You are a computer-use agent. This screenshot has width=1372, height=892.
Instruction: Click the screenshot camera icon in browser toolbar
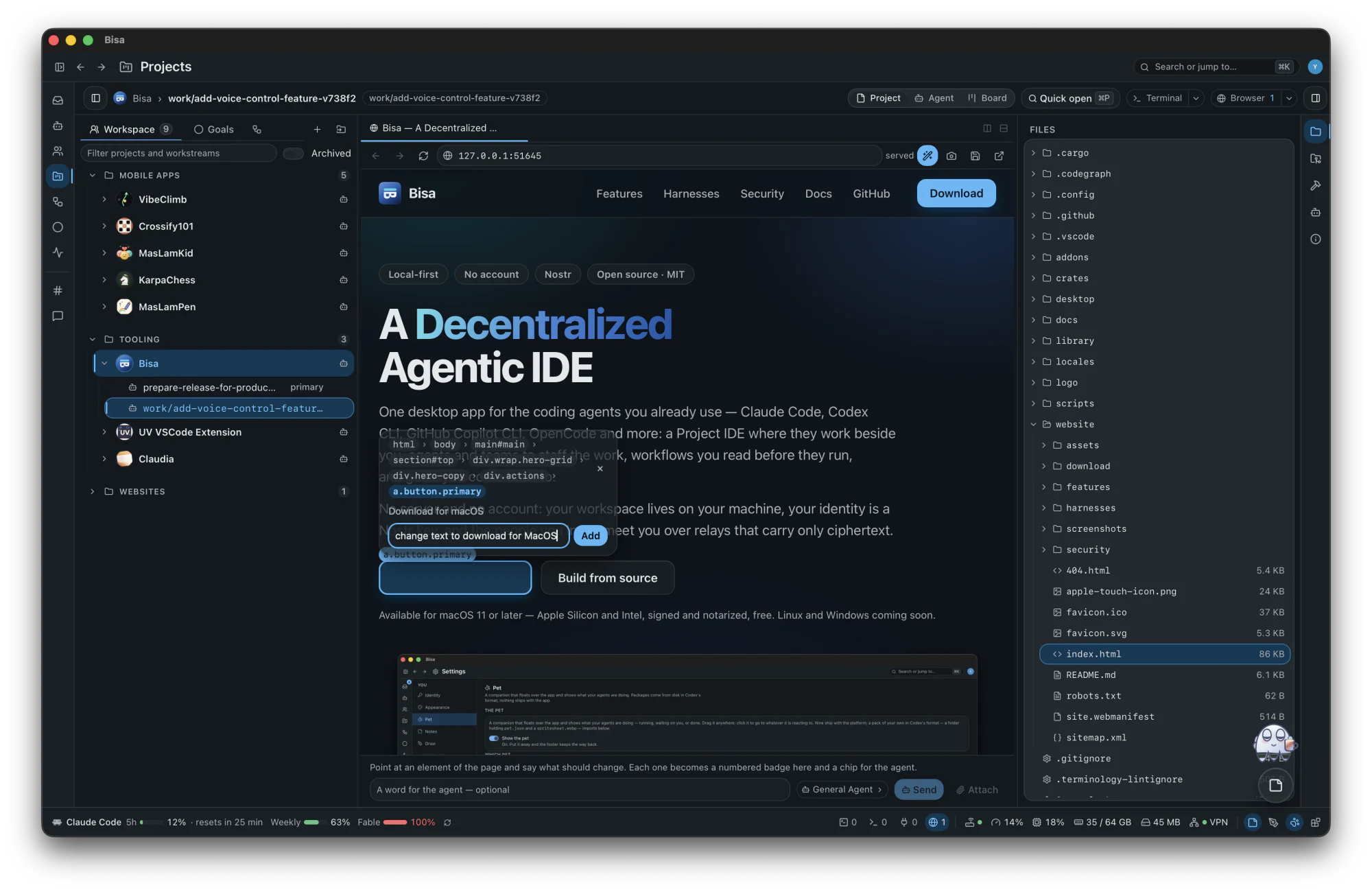pos(951,156)
